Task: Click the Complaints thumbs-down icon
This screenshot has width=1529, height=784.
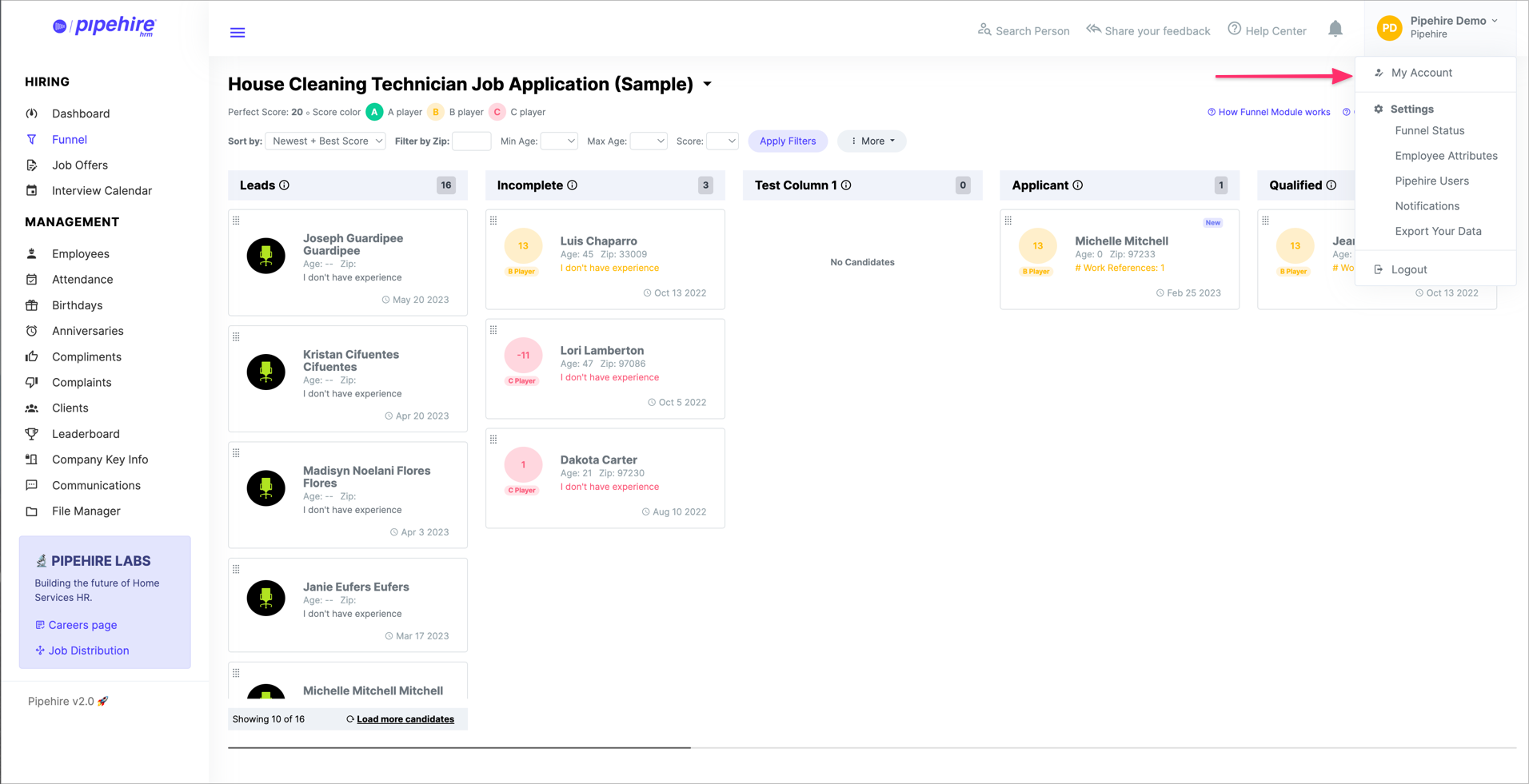Action: (32, 382)
